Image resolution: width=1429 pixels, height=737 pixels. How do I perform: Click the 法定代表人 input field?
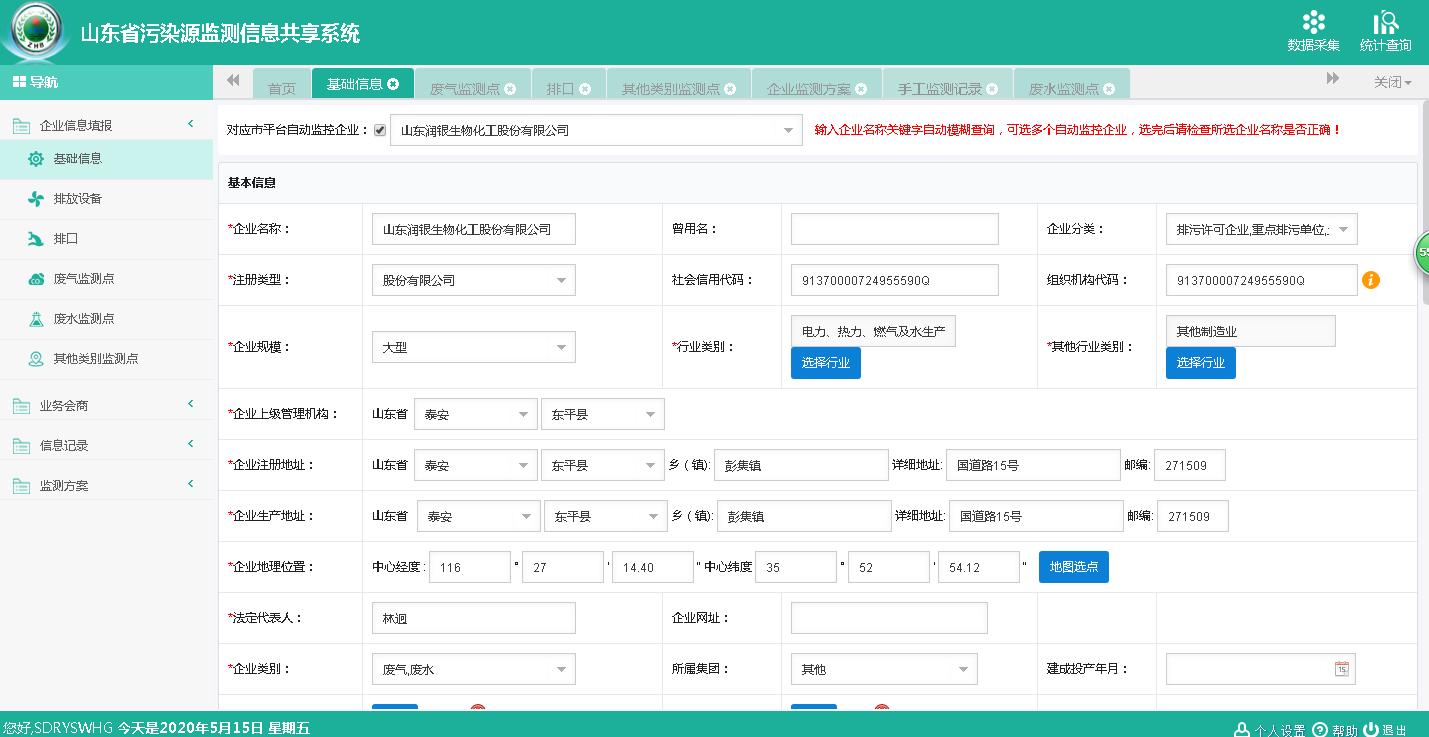pyautogui.click(x=473, y=618)
